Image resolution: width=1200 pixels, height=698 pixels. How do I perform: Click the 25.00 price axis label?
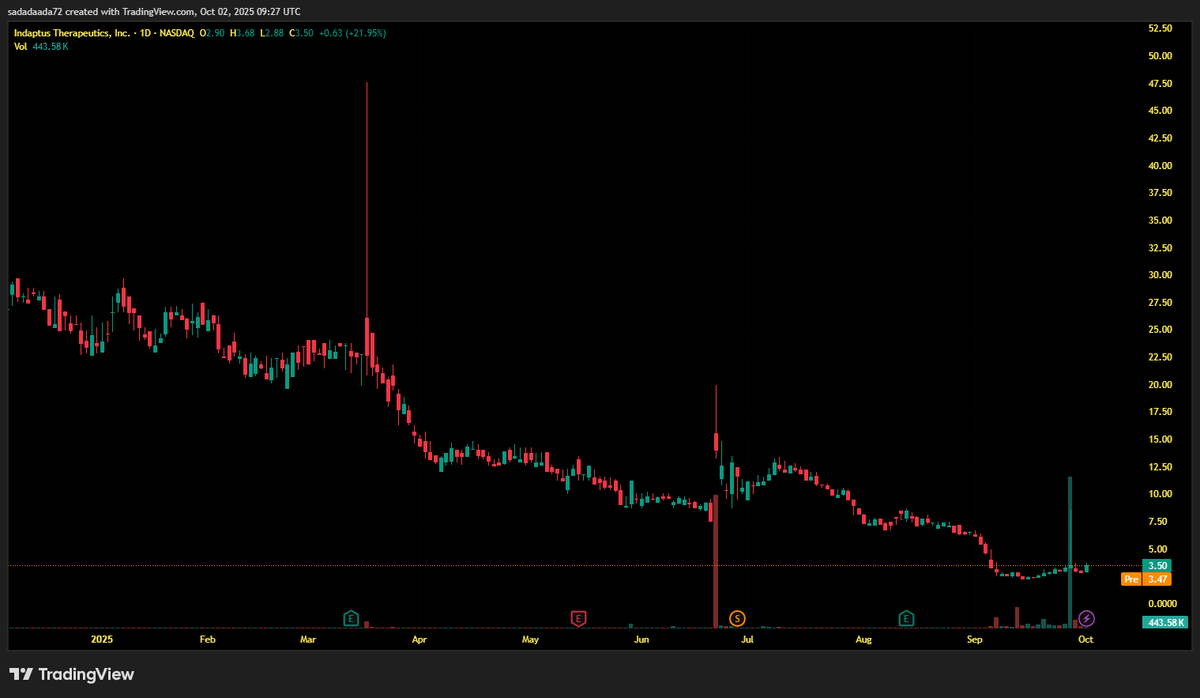pos(1160,330)
